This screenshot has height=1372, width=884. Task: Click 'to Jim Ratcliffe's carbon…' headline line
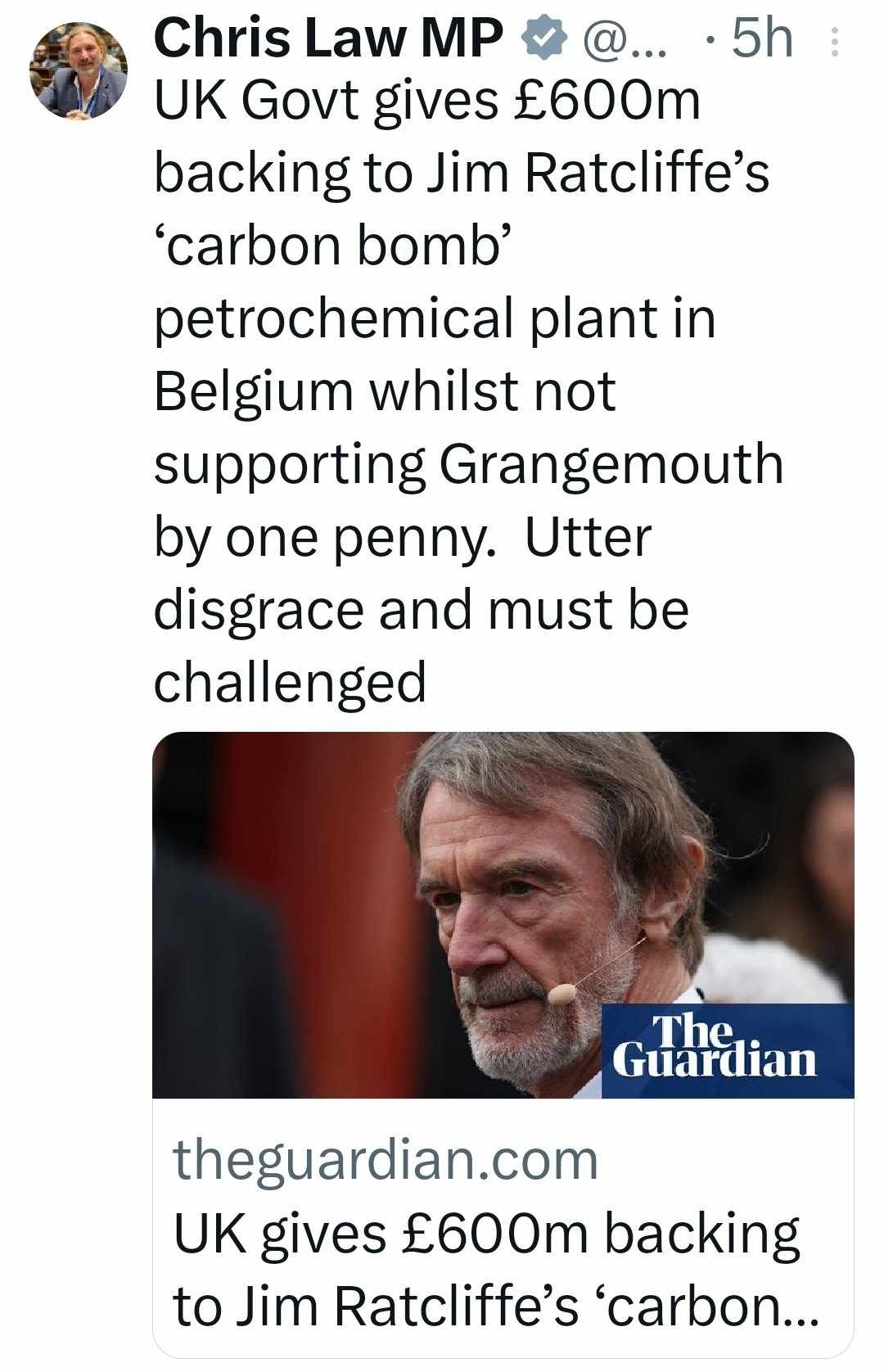click(x=494, y=1305)
